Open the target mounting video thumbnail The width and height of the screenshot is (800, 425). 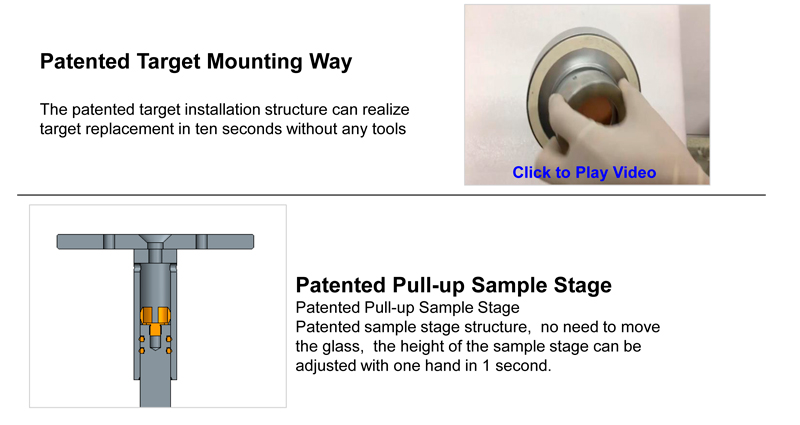click(x=587, y=95)
